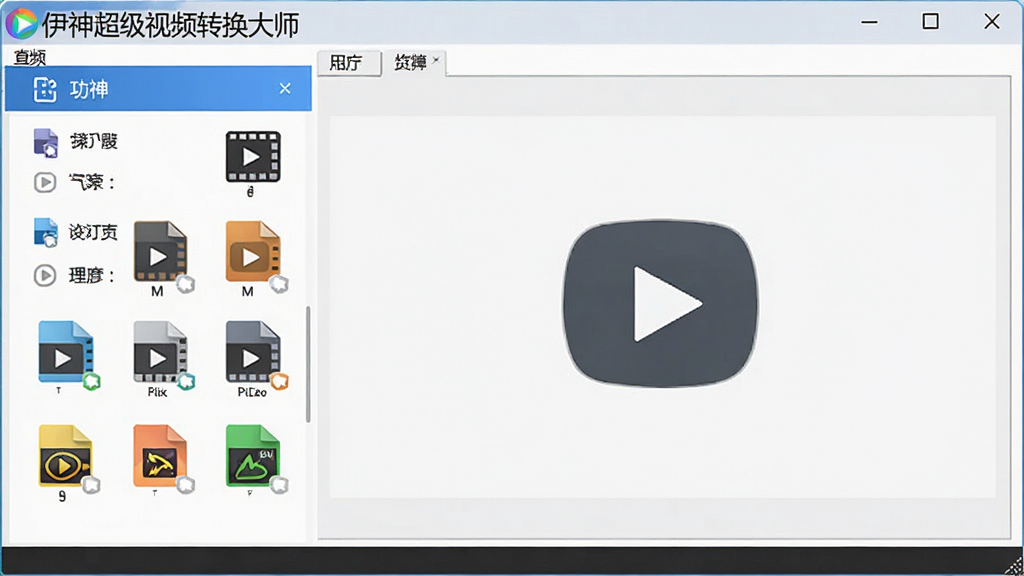Click the purple document icon beside 撩冂殿

46,142
